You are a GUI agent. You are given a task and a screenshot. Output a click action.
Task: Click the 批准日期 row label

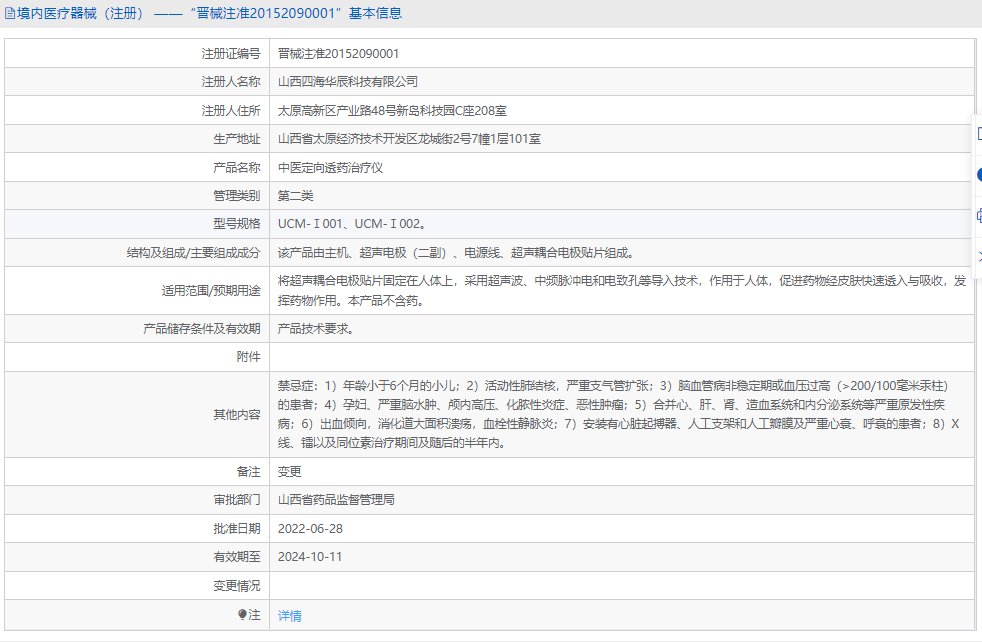(236, 529)
